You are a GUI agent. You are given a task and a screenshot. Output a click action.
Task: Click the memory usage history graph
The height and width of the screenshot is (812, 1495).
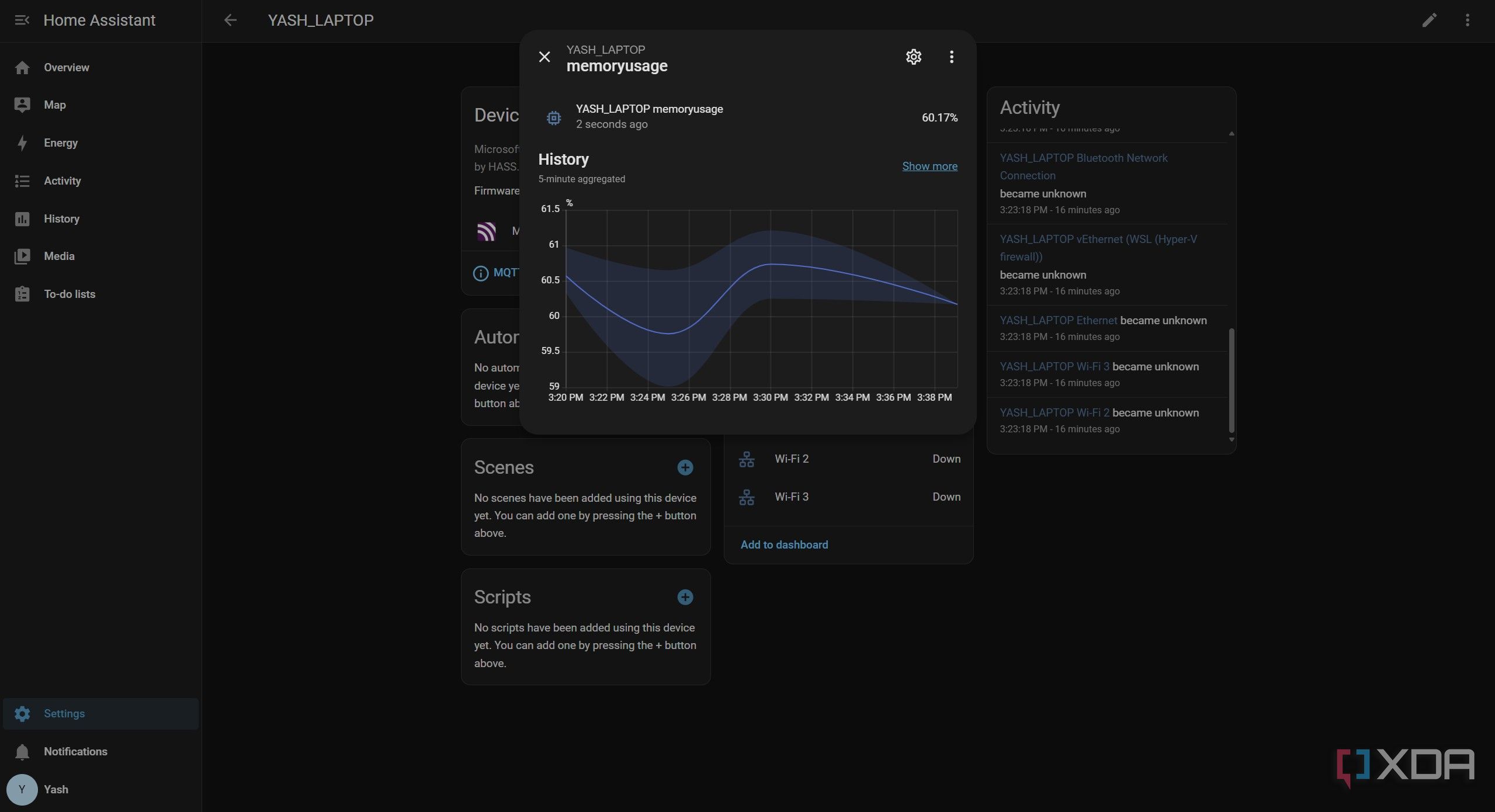tap(761, 299)
